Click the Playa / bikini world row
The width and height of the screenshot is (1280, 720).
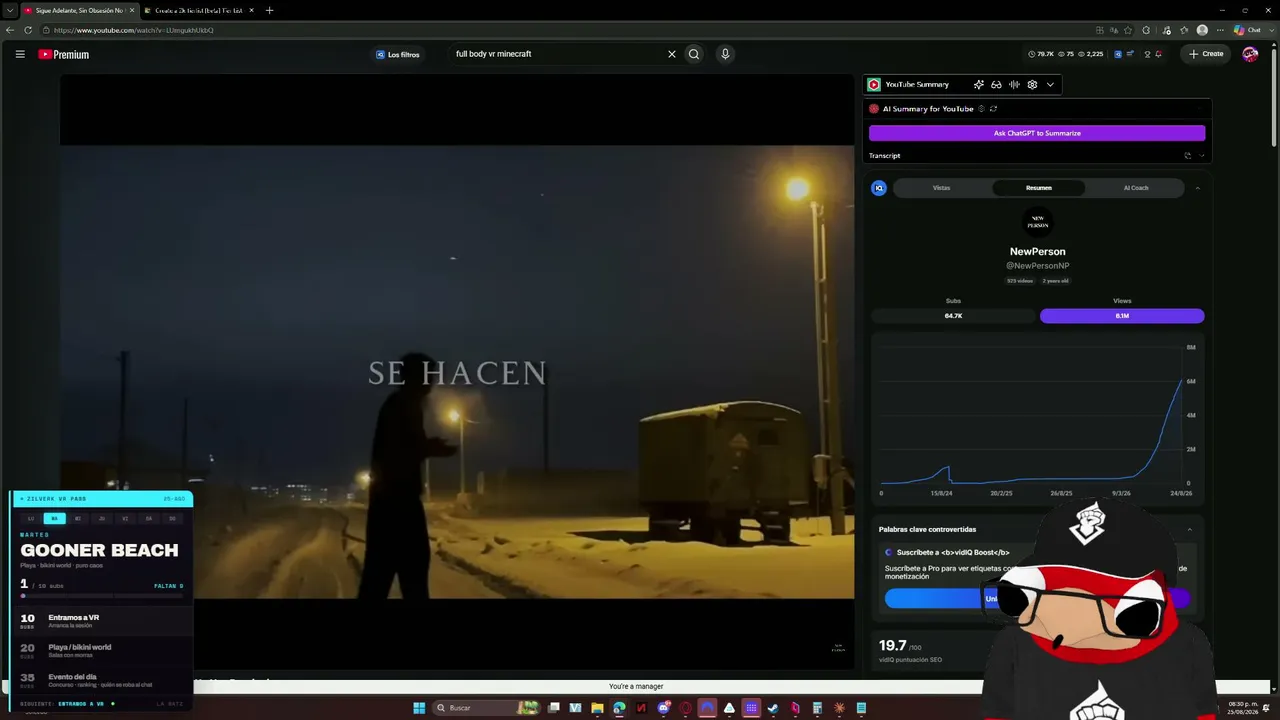[x=102, y=650]
